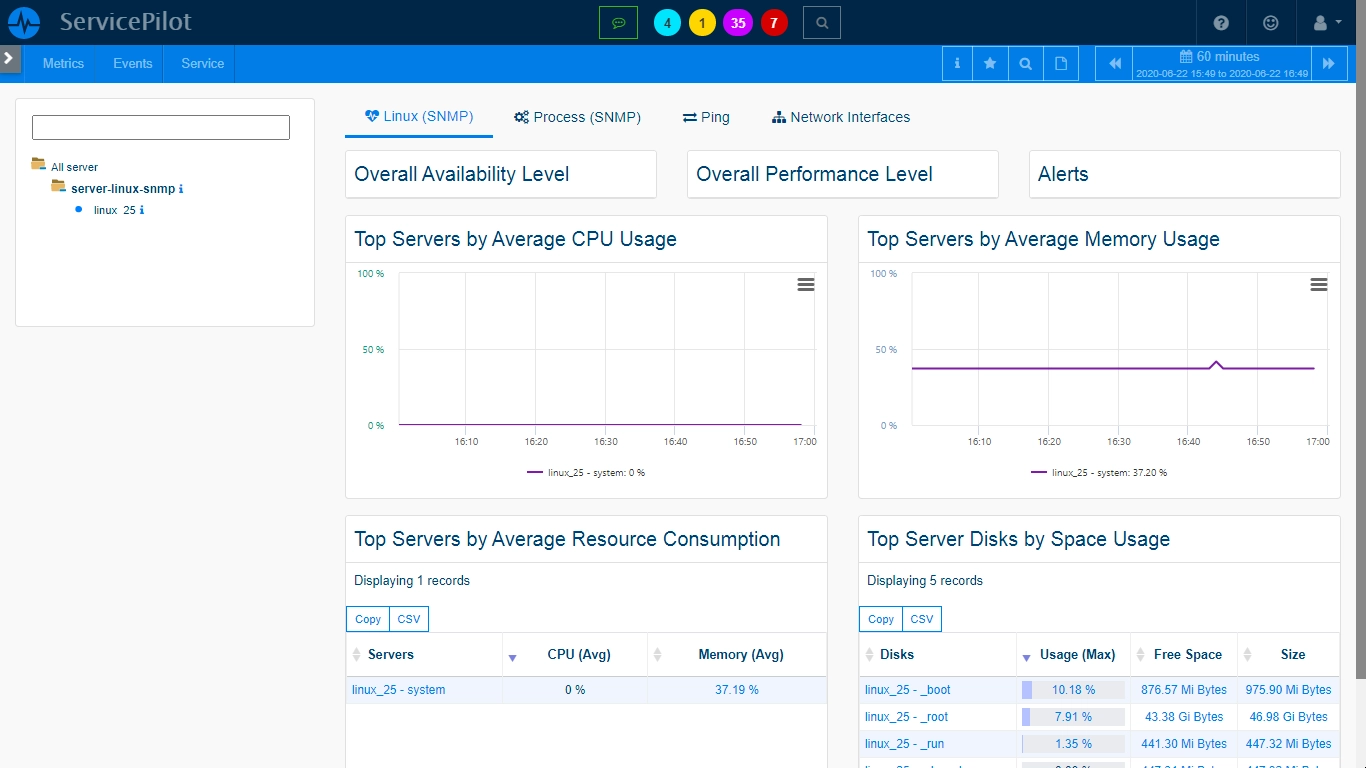Screen dimensions: 1366x768
Task: Sort by CPU (Avg) column
Action: 575,655
